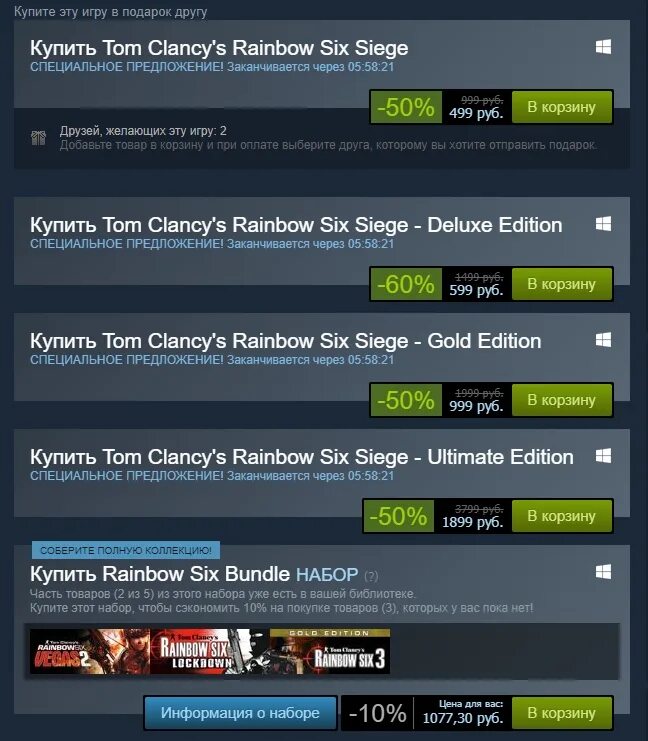Click СОБЕРИТЕ ПОЛНУЮ КОЛЛЕКЦИЮ banner label

point(126,550)
